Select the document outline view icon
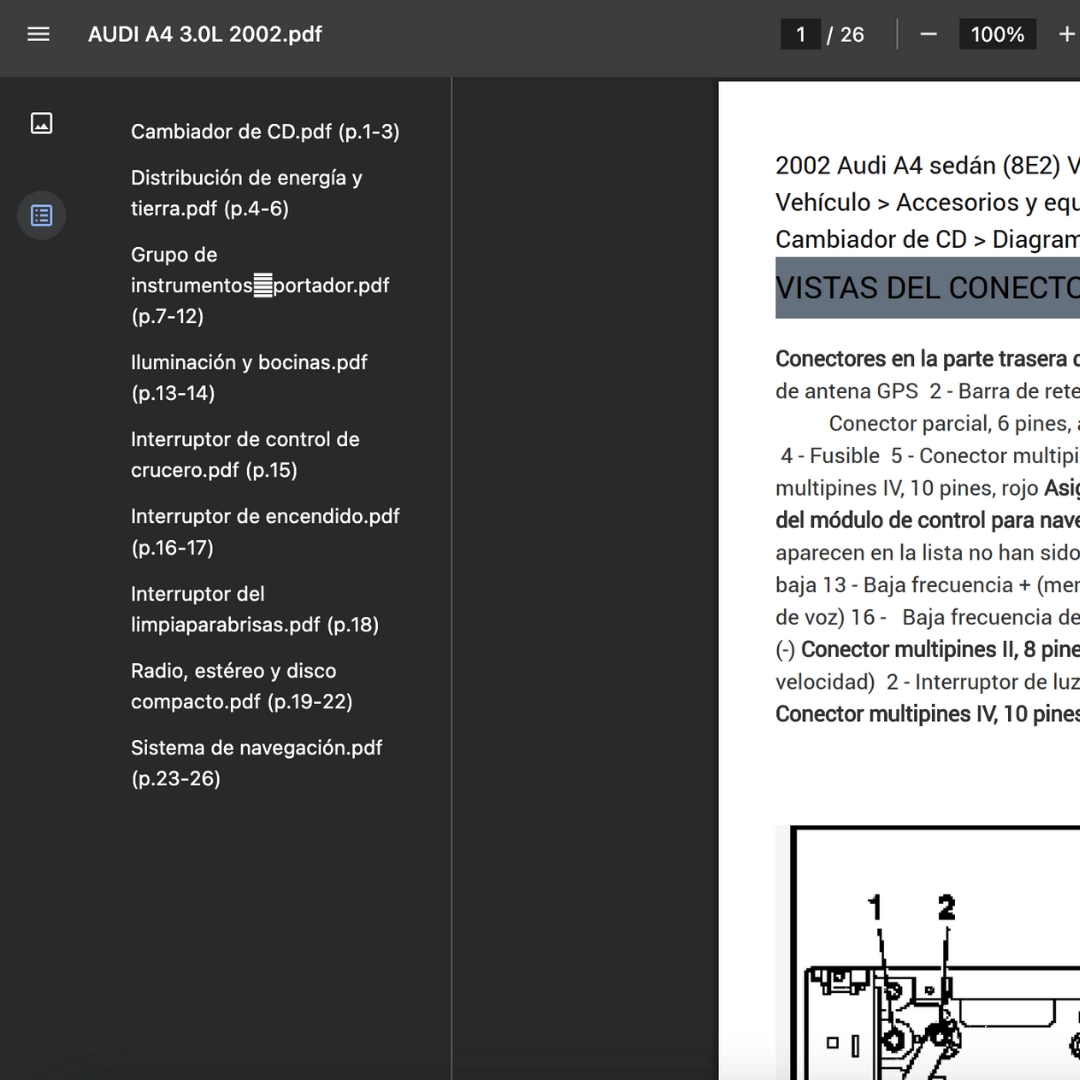The image size is (1080, 1080). click(41, 215)
